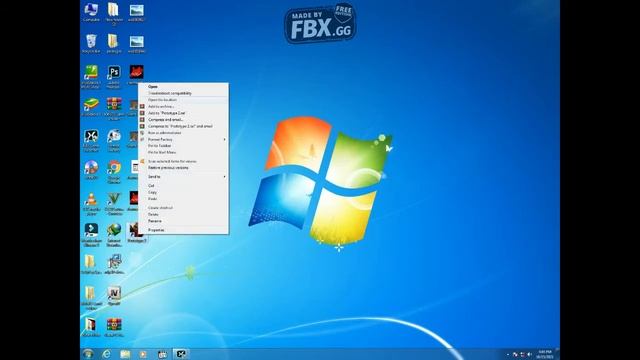
Task: Select the green BlueStacks multi-instance shortcut beside Photoshop
Action: 91,77
